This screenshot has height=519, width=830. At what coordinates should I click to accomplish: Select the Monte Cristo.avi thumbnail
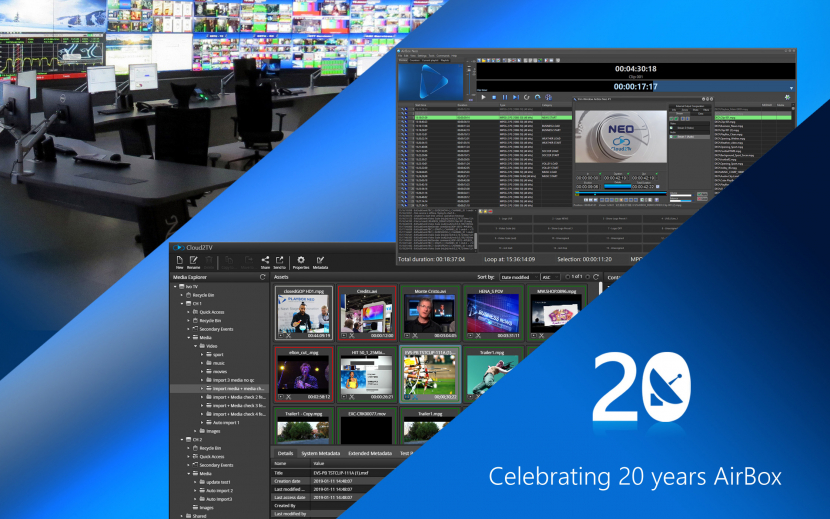point(429,313)
